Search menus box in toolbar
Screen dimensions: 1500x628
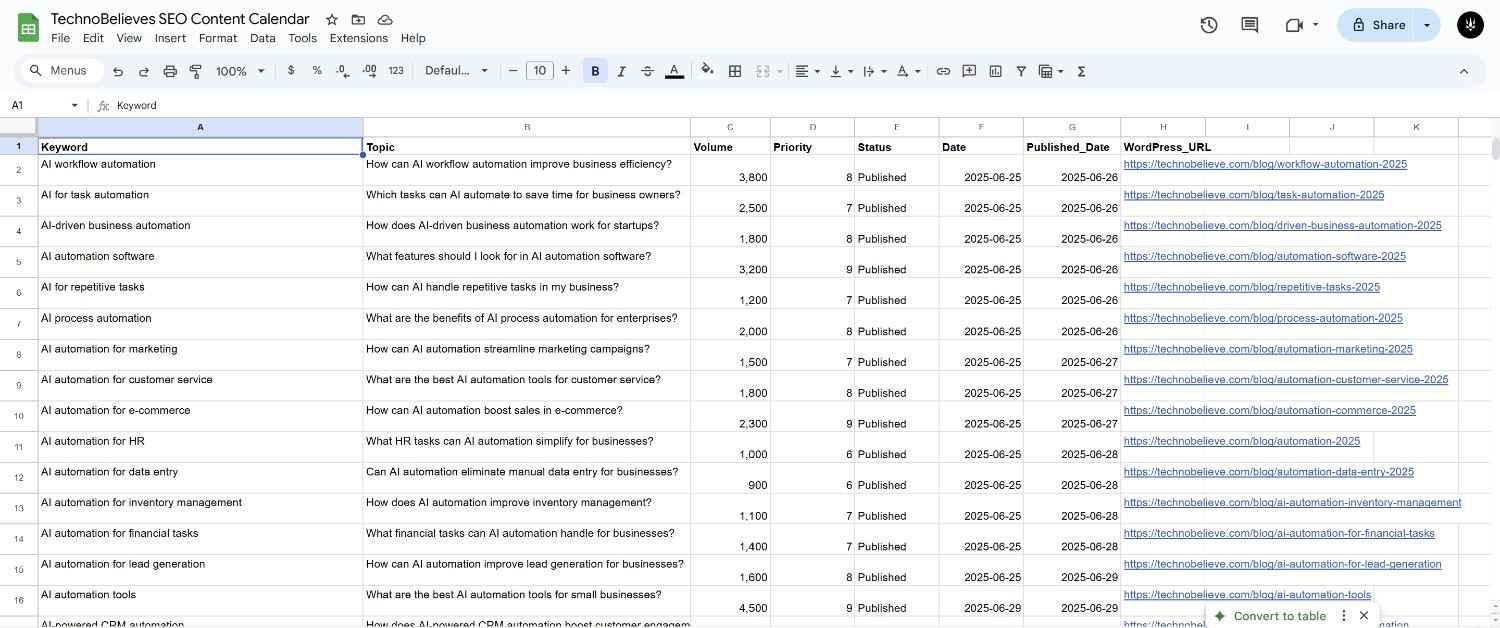click(62, 71)
